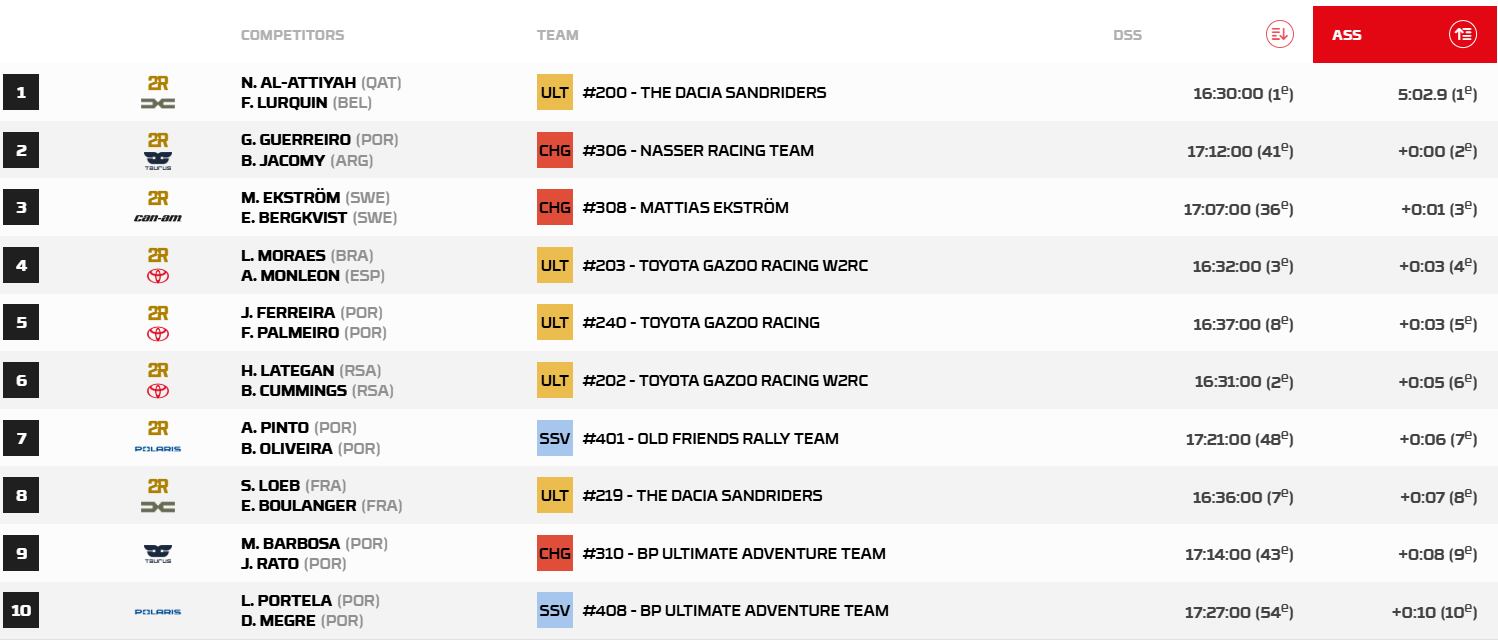The width and height of the screenshot is (1498, 640).
Task: Click the SSV category badge for #401
Action: 555,438
